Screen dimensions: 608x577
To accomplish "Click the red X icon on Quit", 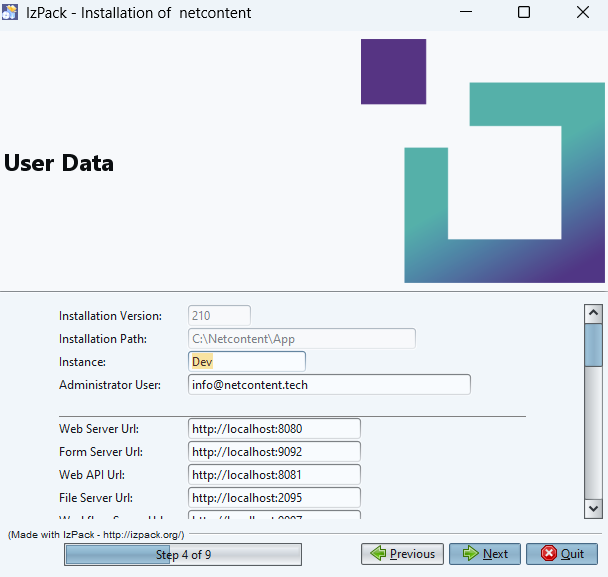I will pyautogui.click(x=549, y=553).
